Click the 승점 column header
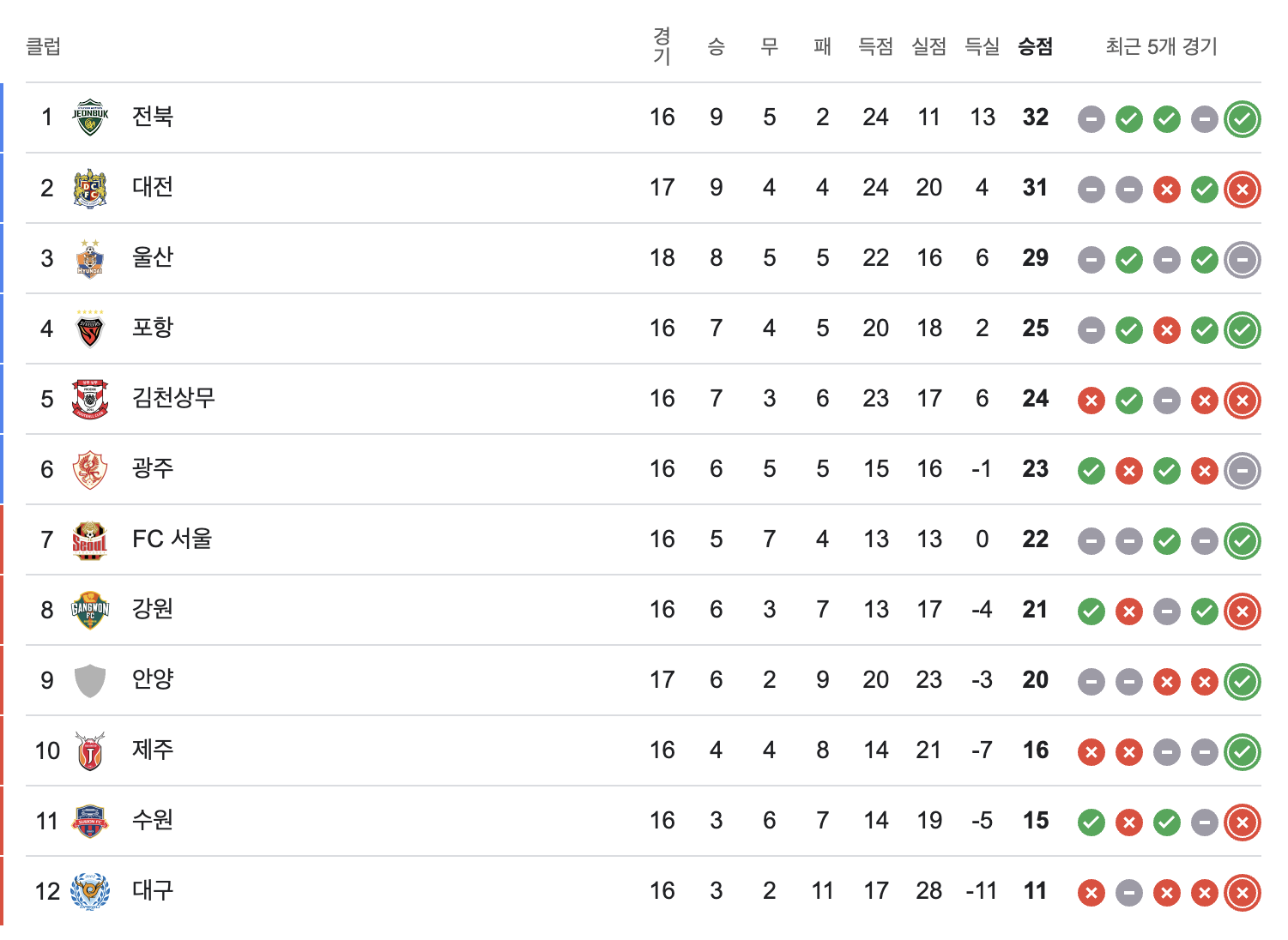The image size is (1288, 940). coord(1035,46)
